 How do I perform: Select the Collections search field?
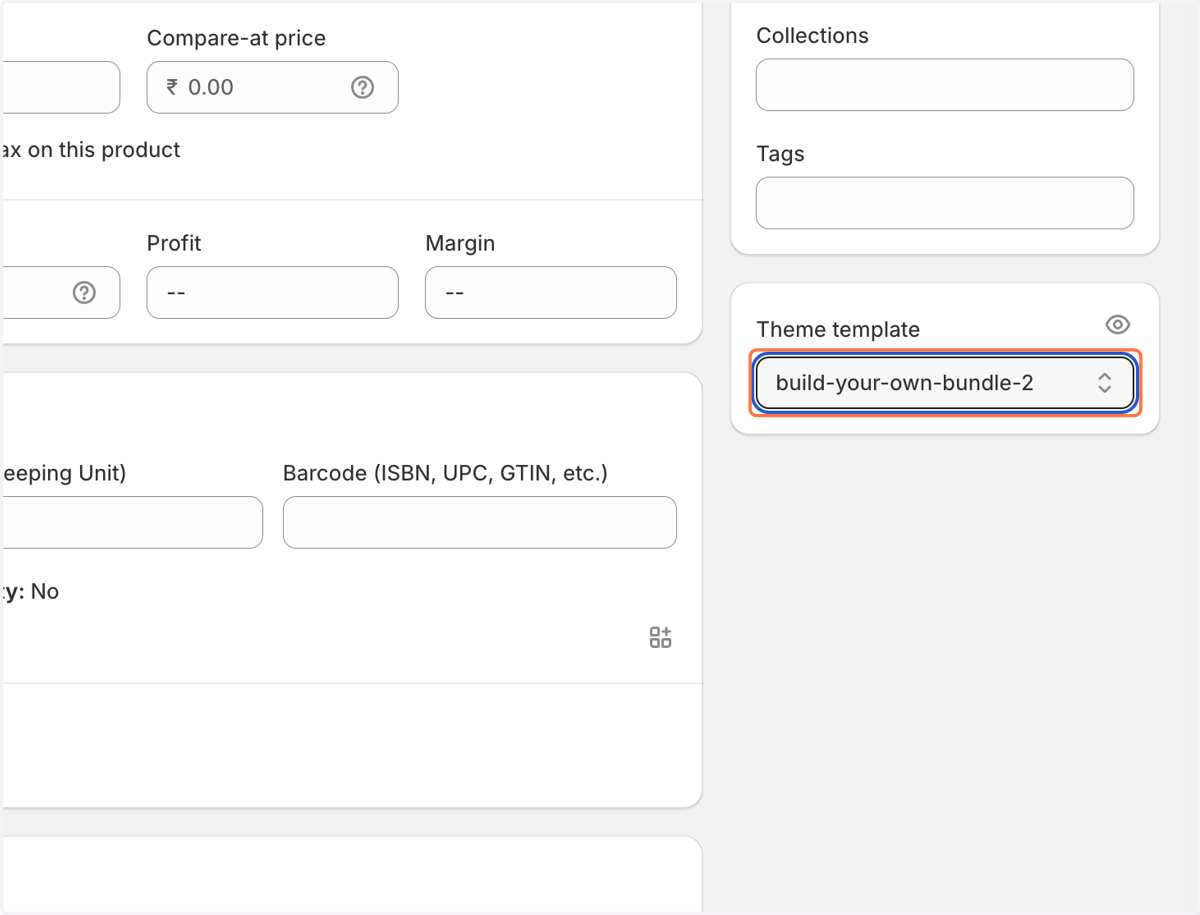[x=945, y=85]
